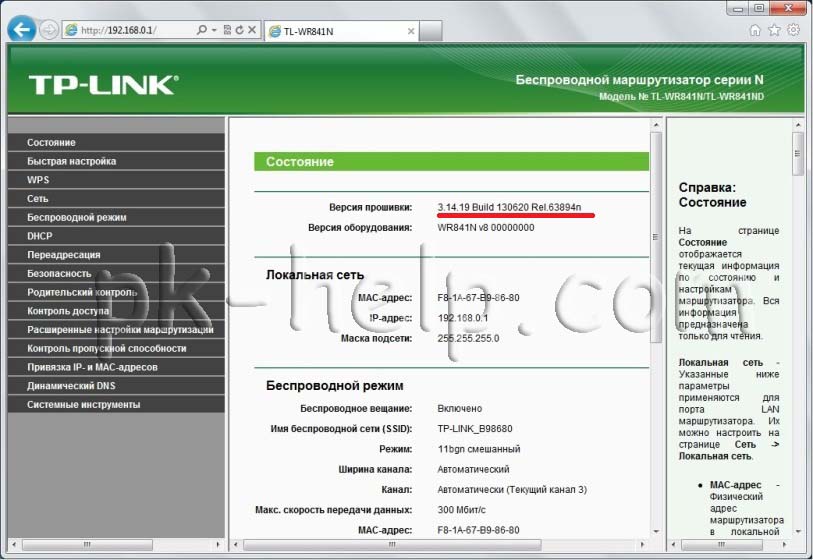The width and height of the screenshot is (813, 560).
Task: Click left menu horizontal scrollbar left arrow
Action: click(x=14, y=544)
